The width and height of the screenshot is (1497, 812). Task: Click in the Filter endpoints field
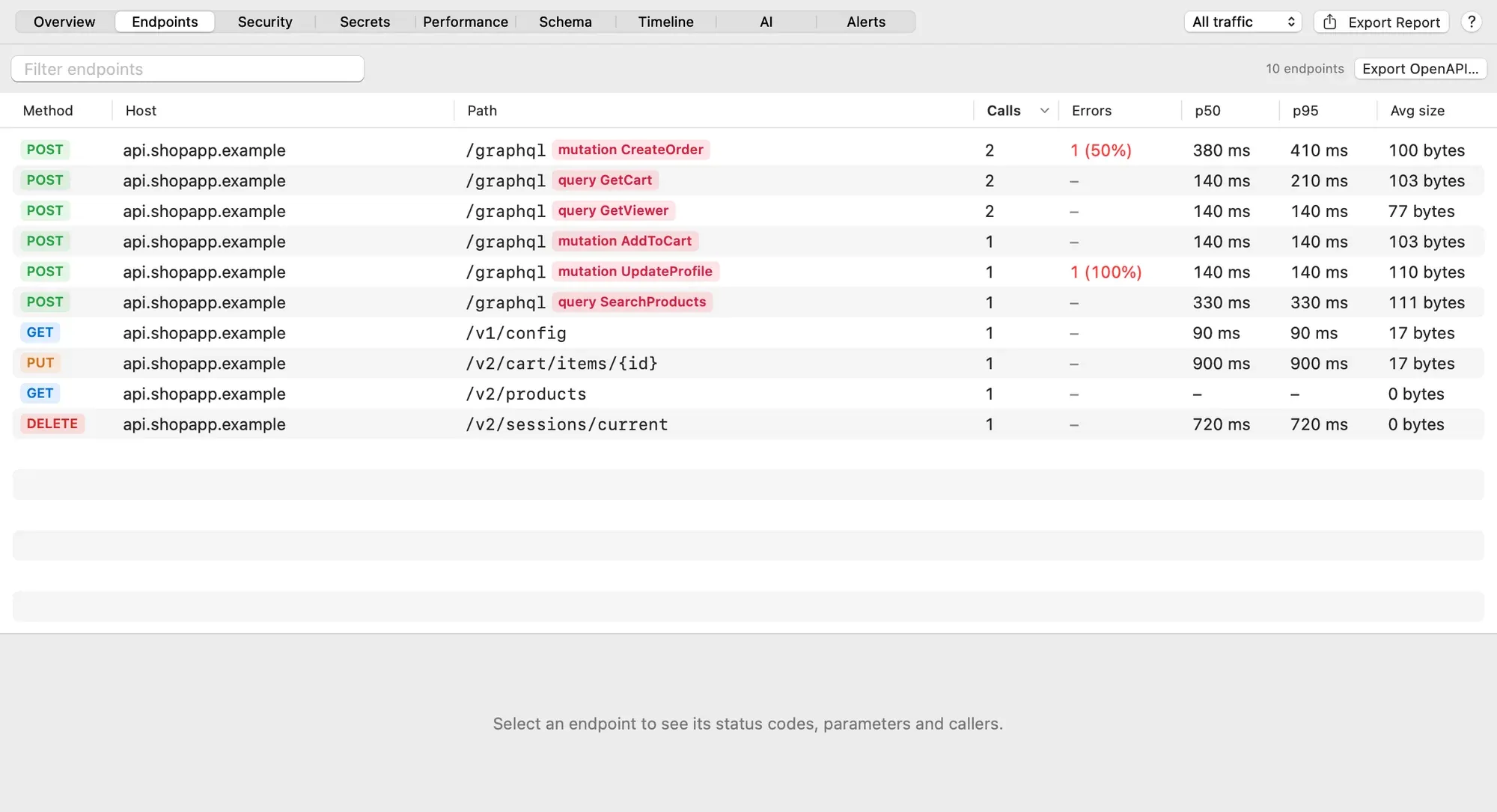pos(188,69)
